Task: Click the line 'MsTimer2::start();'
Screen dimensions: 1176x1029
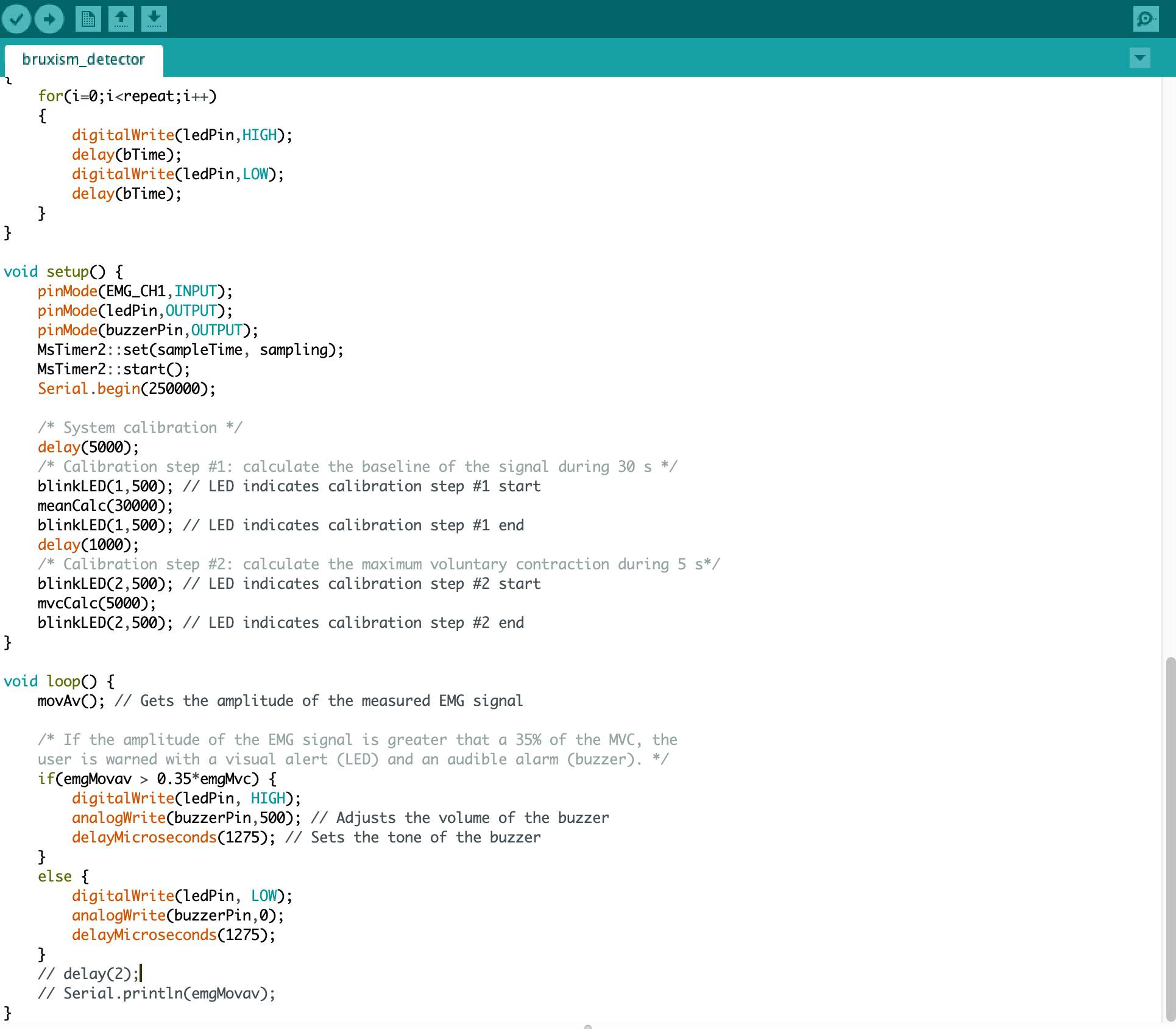Action: [114, 369]
